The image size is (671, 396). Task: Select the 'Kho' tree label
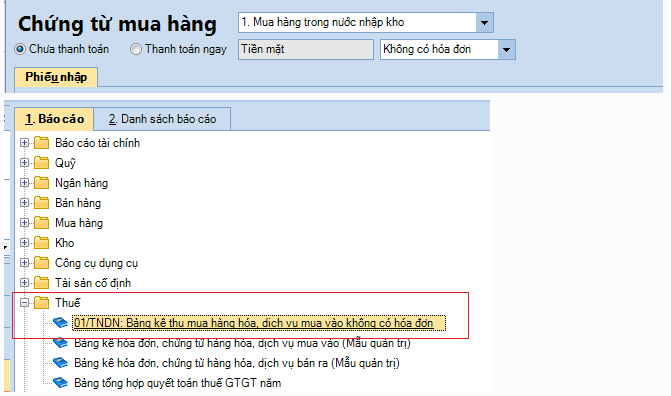(x=65, y=243)
